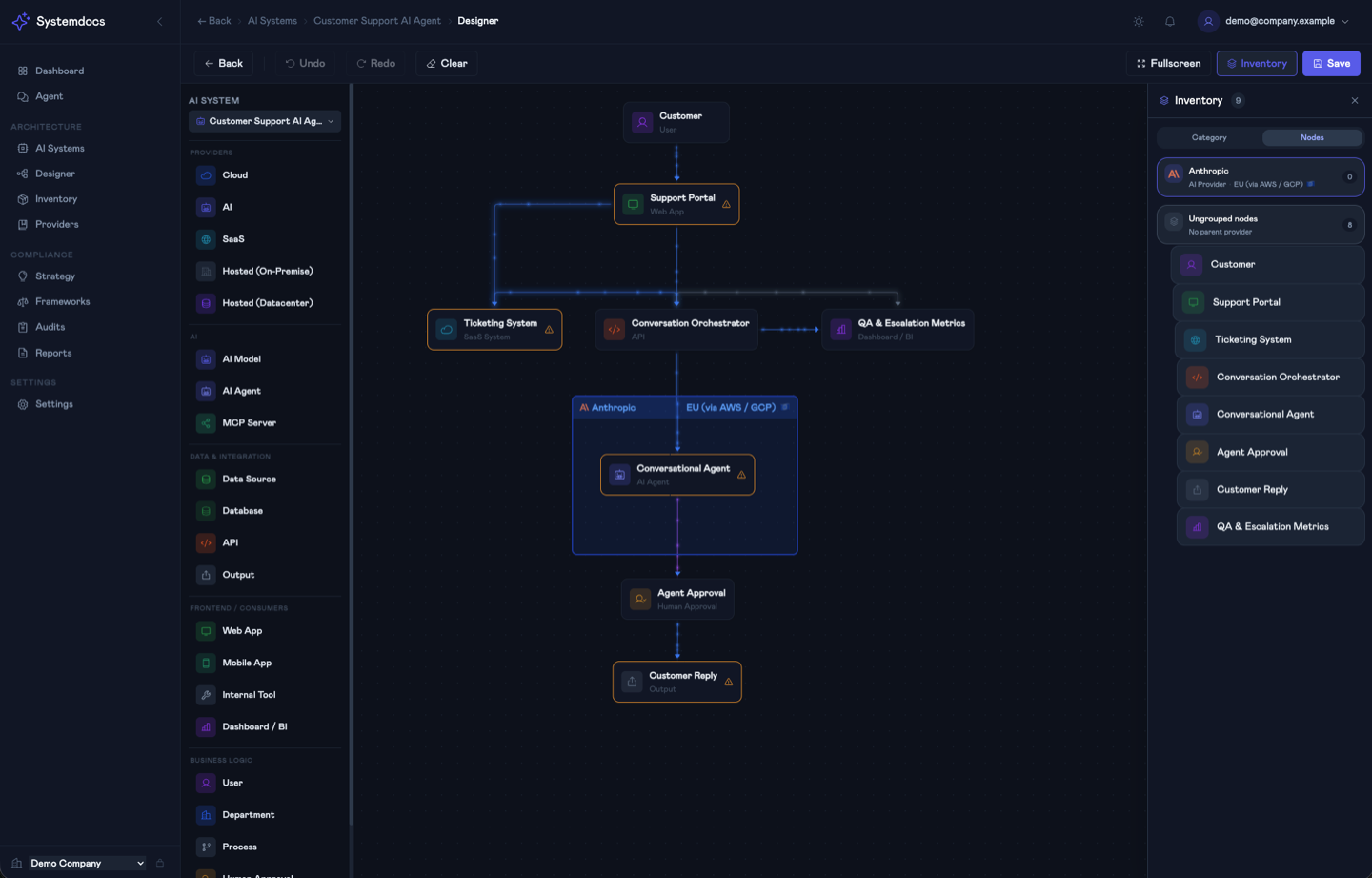The width and height of the screenshot is (1372, 878).
Task: Open Audits in the sidebar
Action: pyautogui.click(x=50, y=327)
